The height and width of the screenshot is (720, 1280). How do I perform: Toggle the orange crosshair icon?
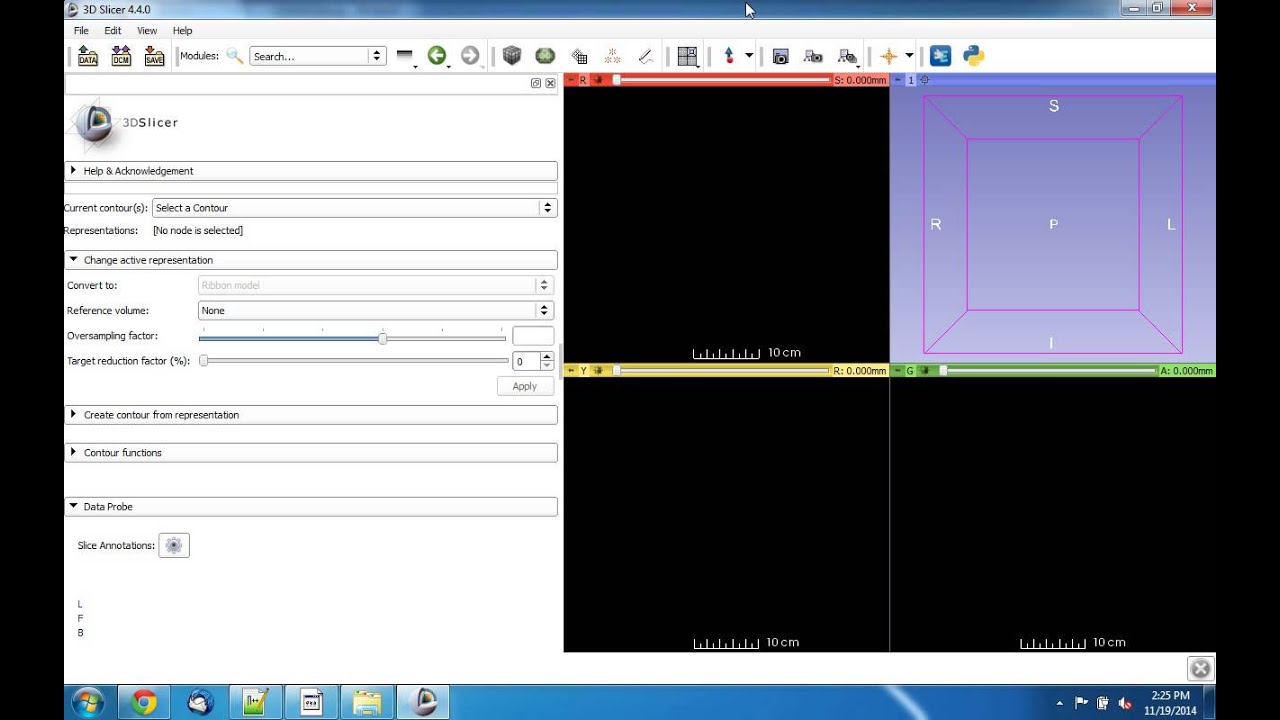pyautogui.click(x=888, y=56)
